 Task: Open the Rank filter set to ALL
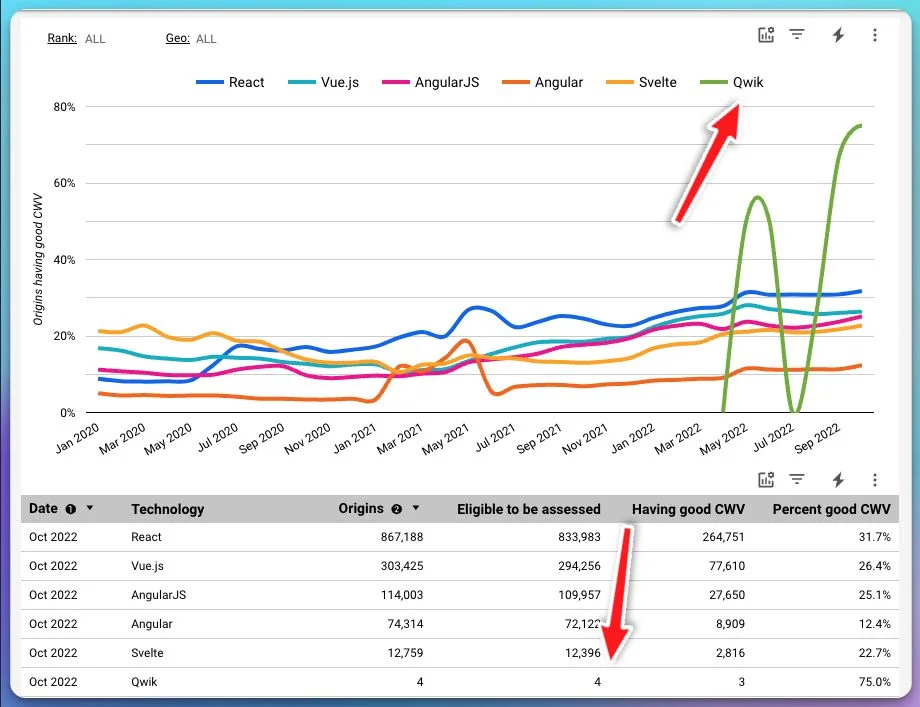(x=76, y=39)
